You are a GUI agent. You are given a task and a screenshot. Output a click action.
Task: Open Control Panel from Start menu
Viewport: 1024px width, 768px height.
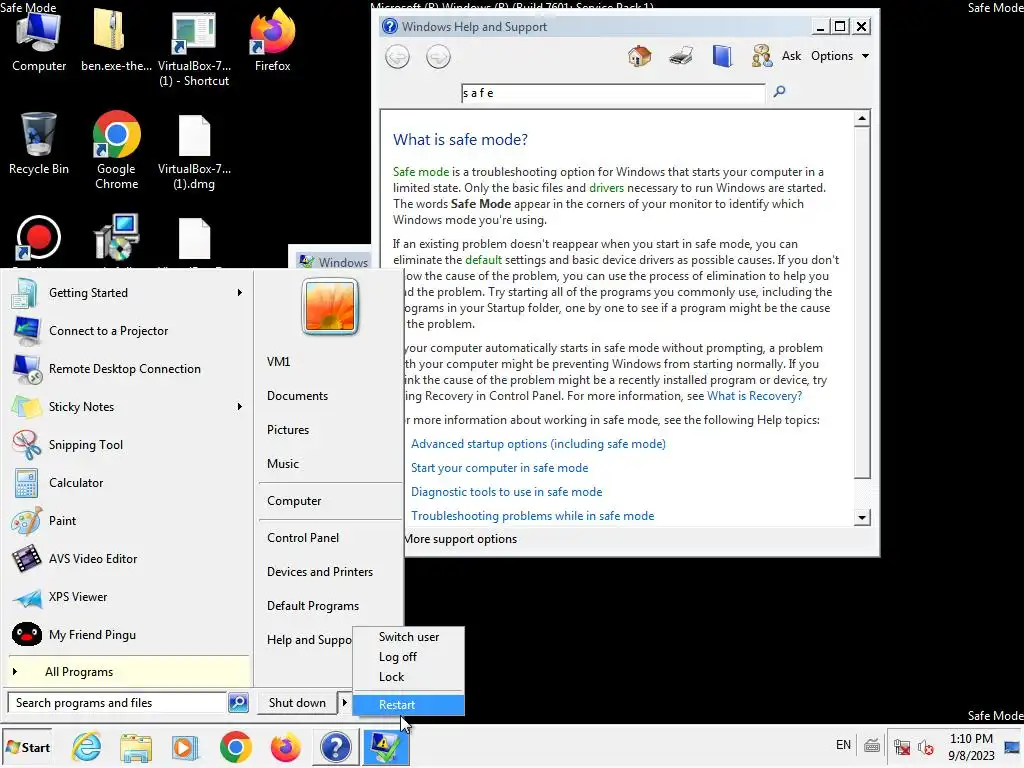[x=303, y=537]
